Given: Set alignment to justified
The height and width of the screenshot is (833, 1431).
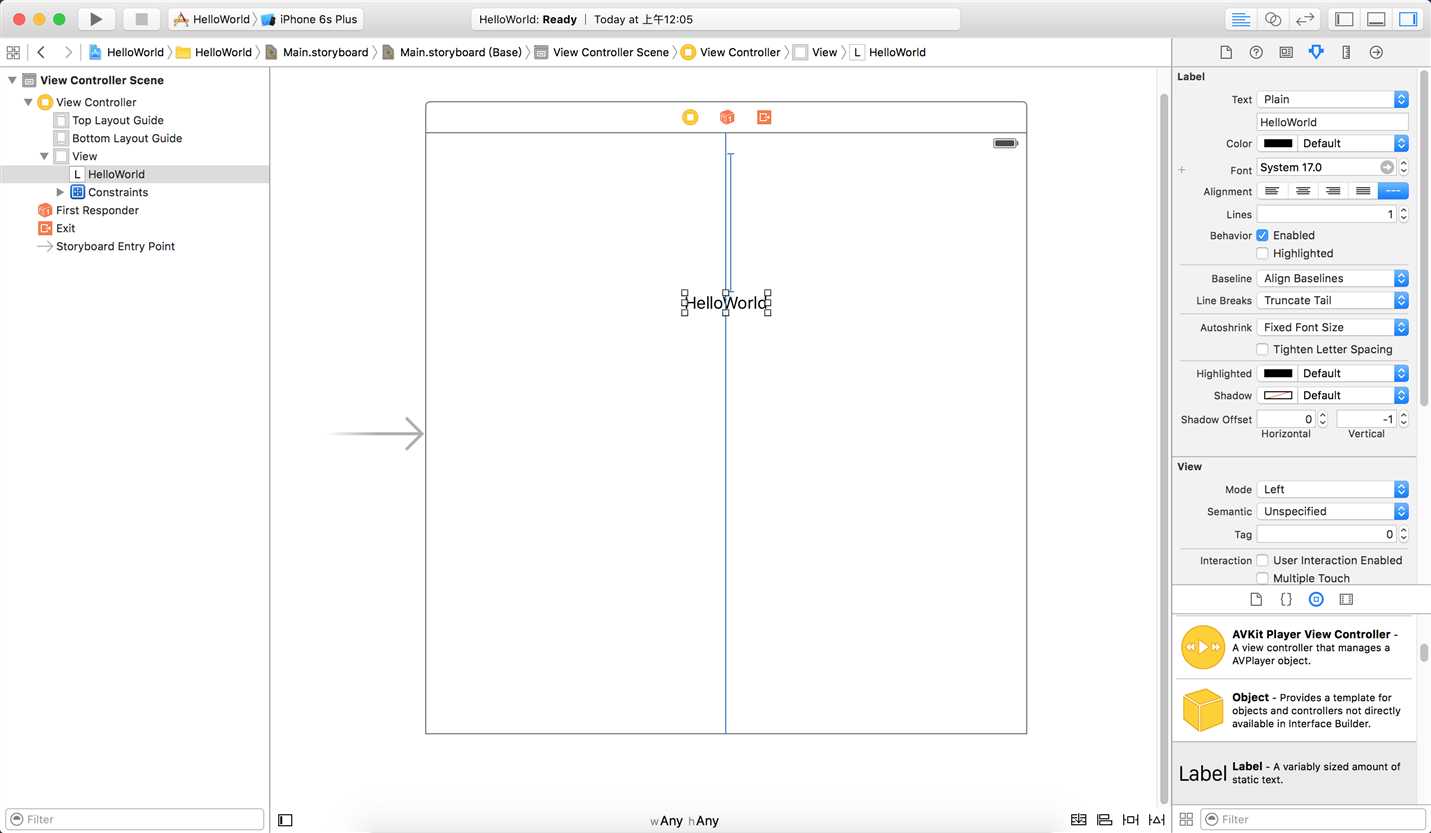Looking at the screenshot, I should 1362,191.
